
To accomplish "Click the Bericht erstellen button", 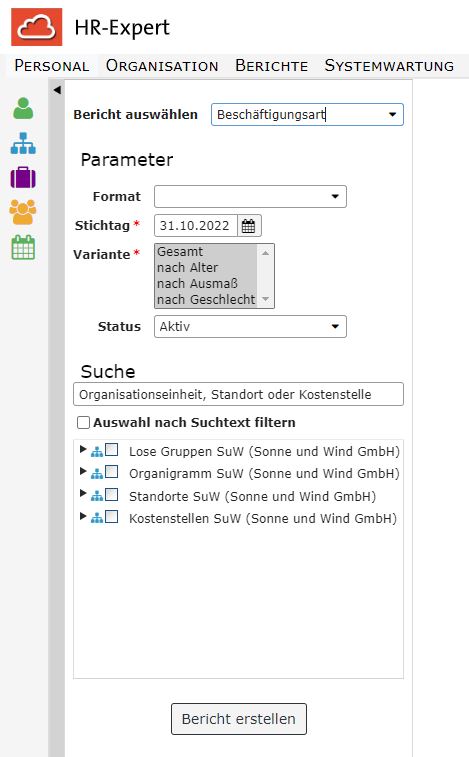I will [239, 719].
